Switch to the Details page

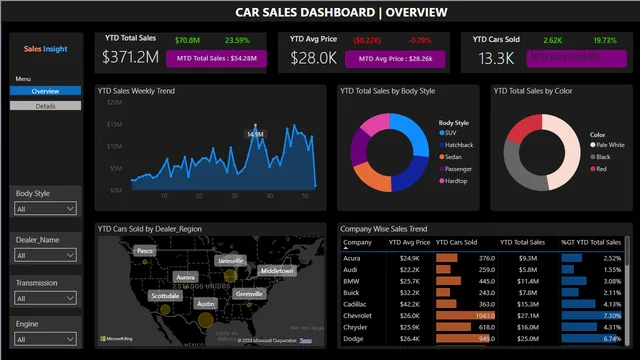pyautogui.click(x=45, y=106)
